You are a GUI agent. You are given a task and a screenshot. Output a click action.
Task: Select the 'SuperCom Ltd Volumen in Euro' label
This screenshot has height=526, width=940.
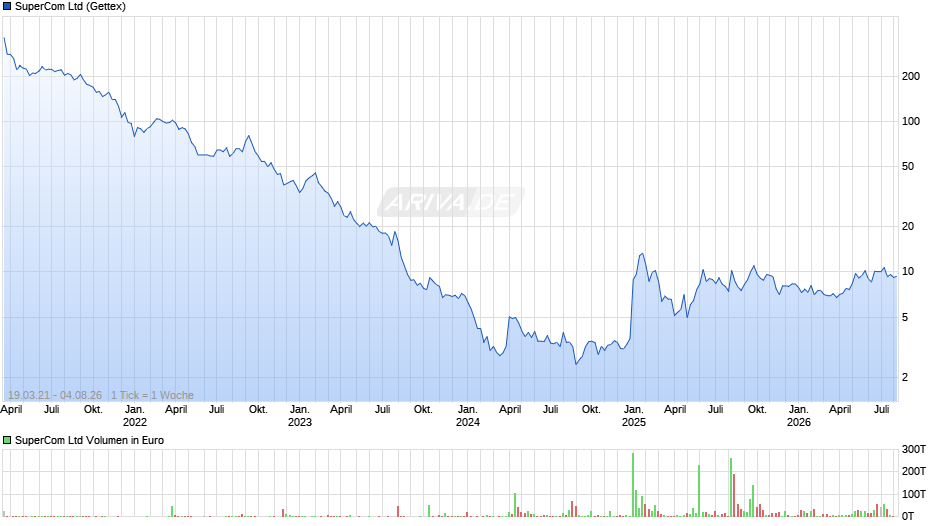click(89, 440)
